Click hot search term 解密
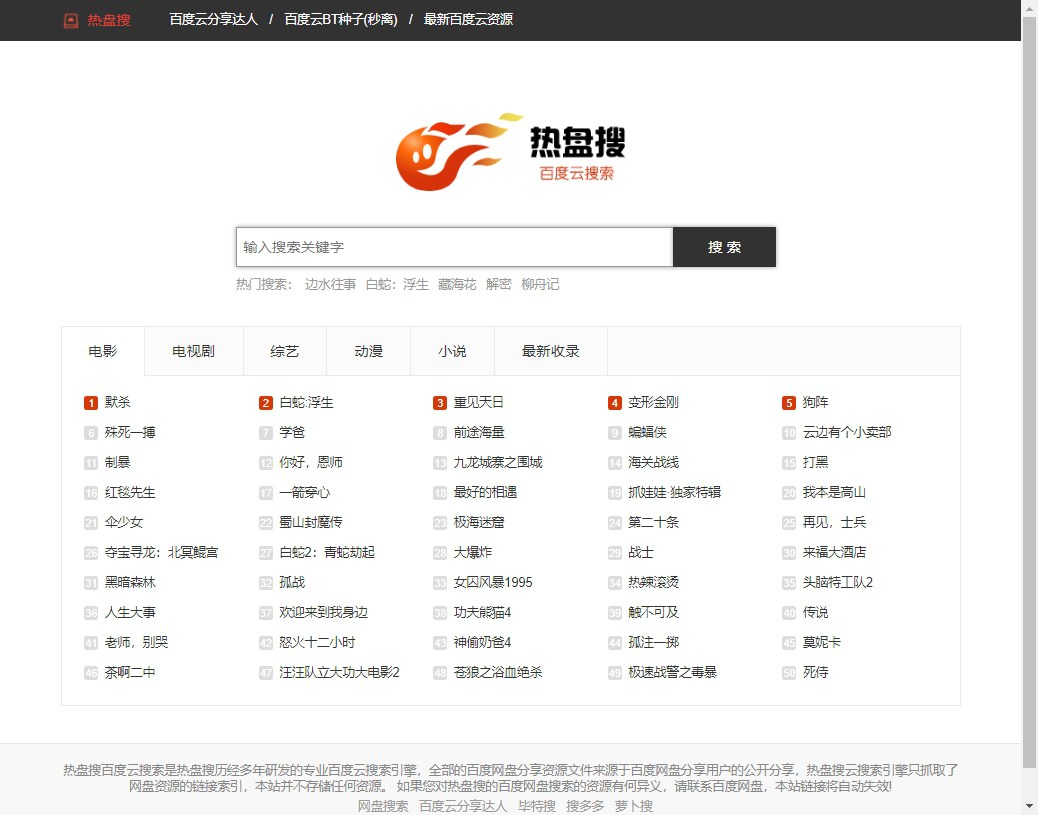Image resolution: width=1038 pixels, height=815 pixels. coord(498,284)
